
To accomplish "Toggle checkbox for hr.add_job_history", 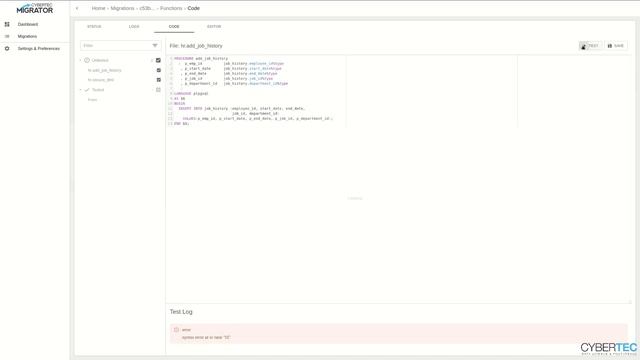I will coord(159,70).
